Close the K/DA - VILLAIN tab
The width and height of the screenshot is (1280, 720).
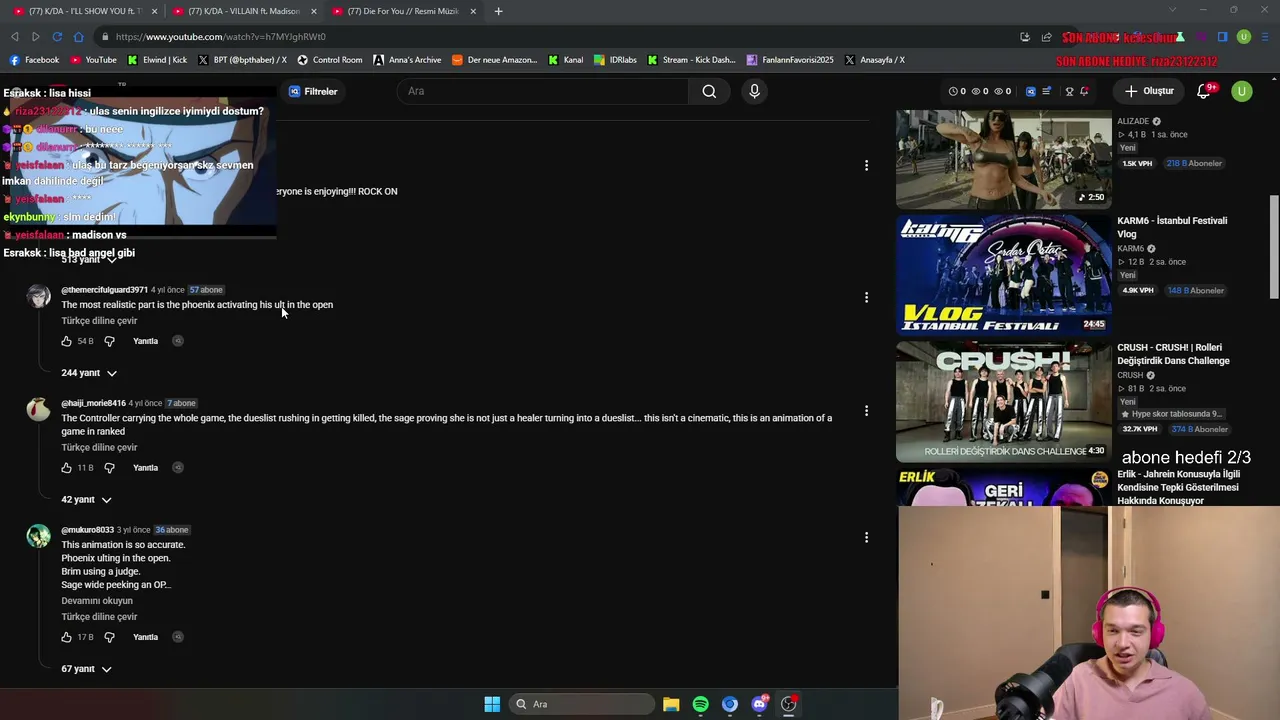pos(313,11)
